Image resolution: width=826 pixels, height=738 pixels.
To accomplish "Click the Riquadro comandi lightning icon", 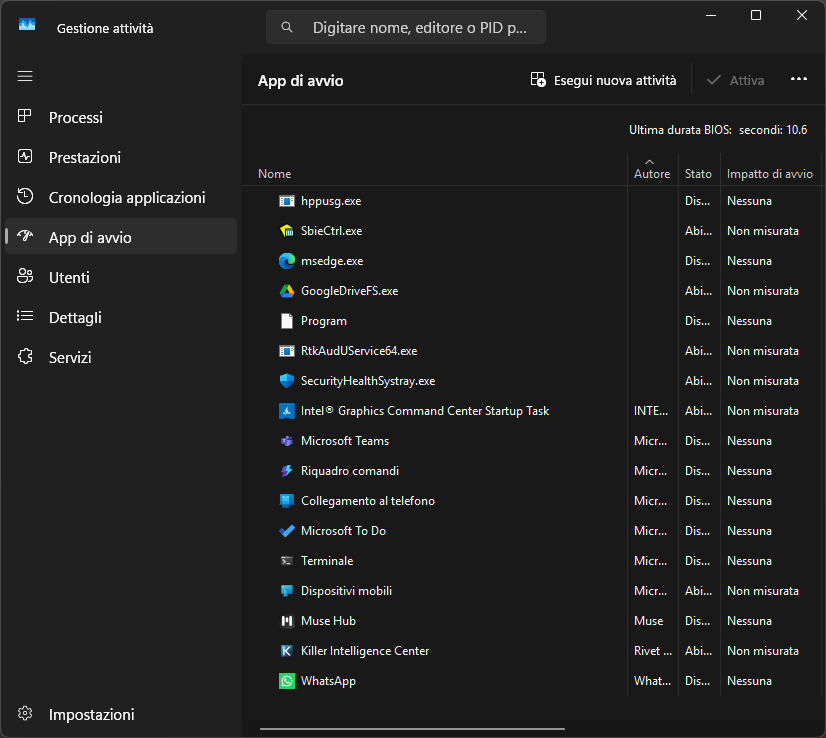I will pyautogui.click(x=287, y=471).
